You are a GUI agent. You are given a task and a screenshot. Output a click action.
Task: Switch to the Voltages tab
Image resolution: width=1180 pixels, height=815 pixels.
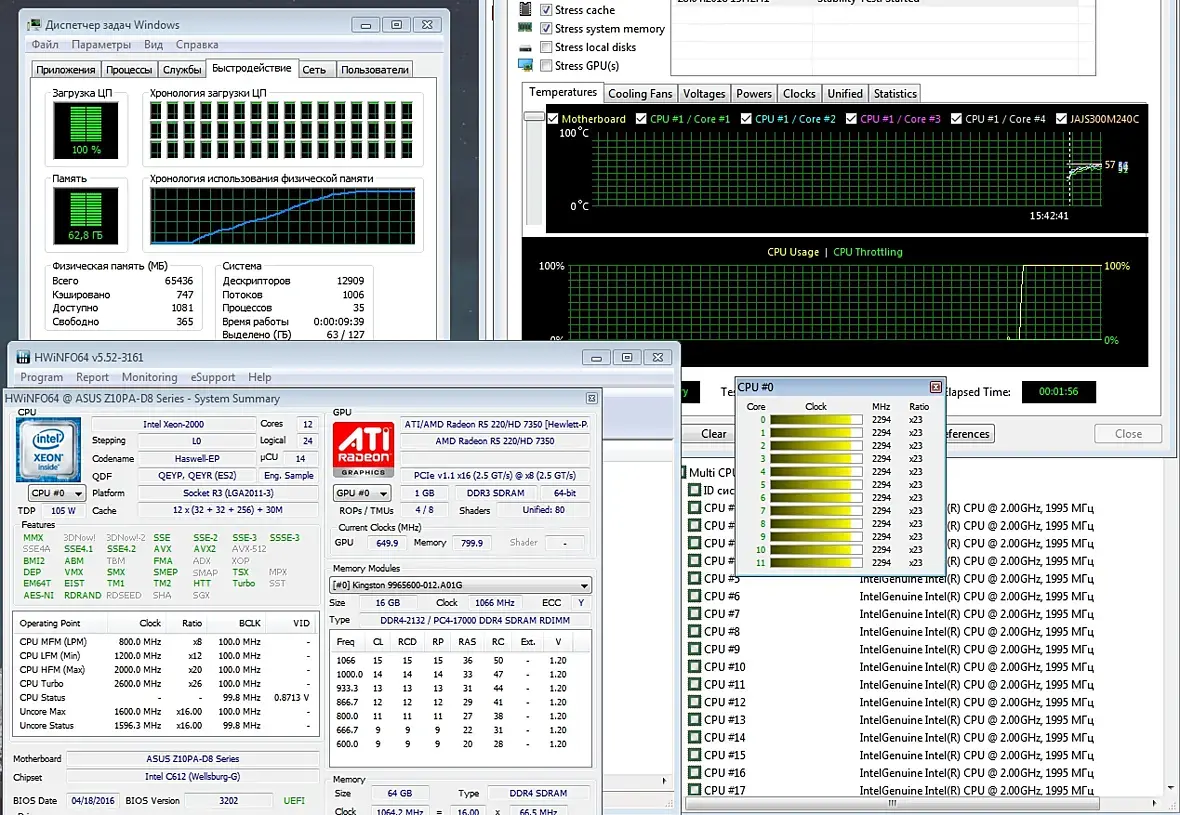(x=704, y=94)
